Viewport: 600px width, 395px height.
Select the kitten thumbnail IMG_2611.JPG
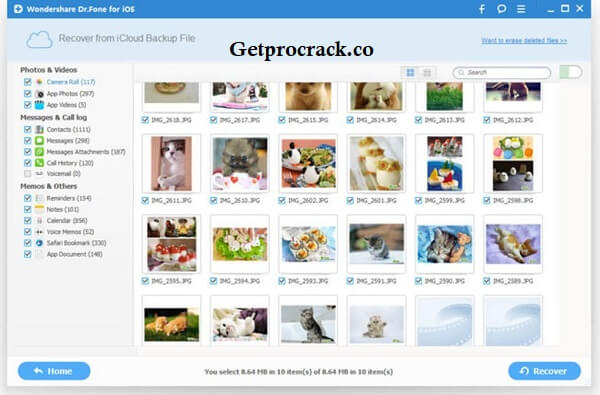point(171,163)
